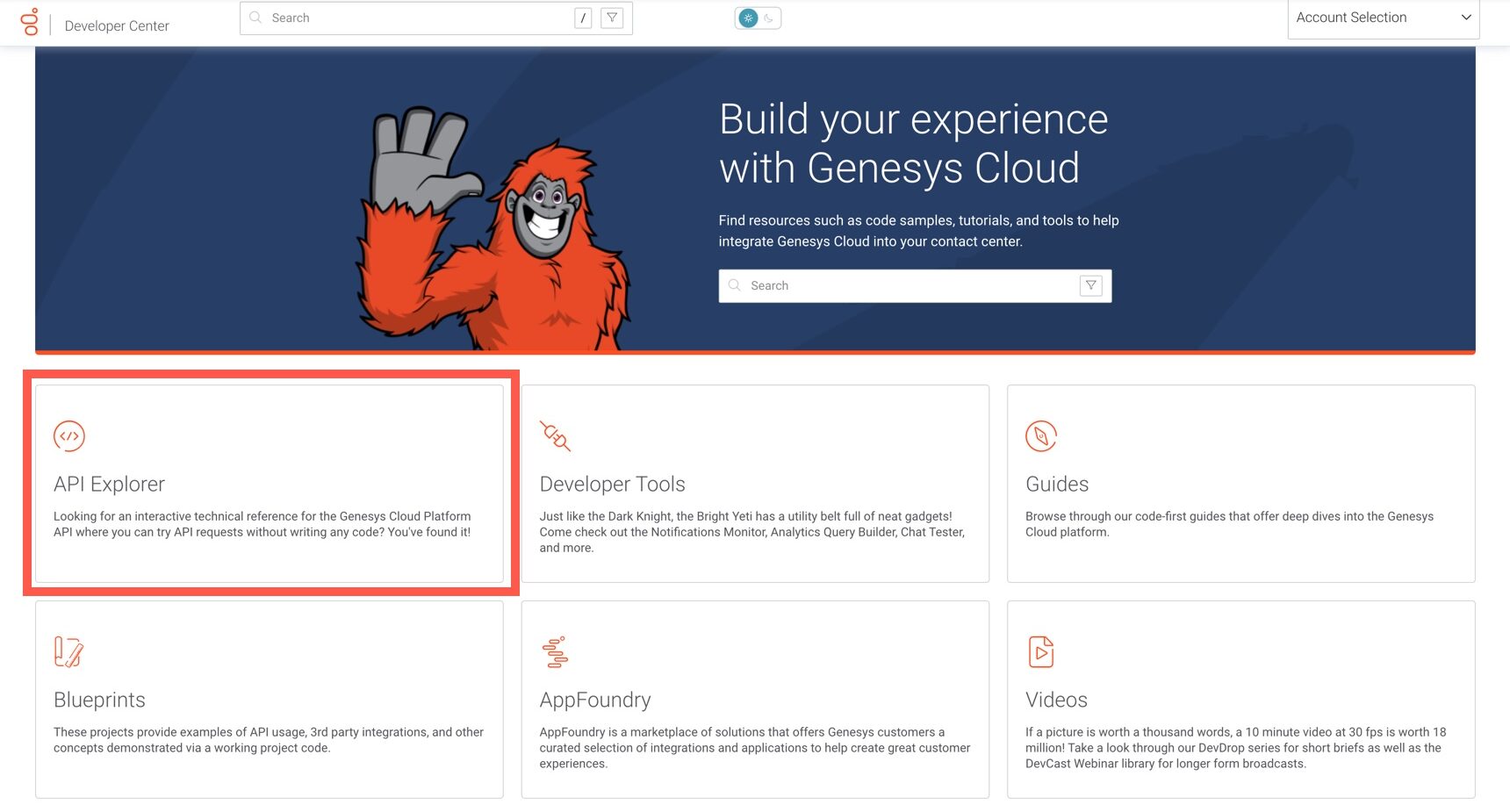Click the Videos play icon

click(x=1040, y=652)
